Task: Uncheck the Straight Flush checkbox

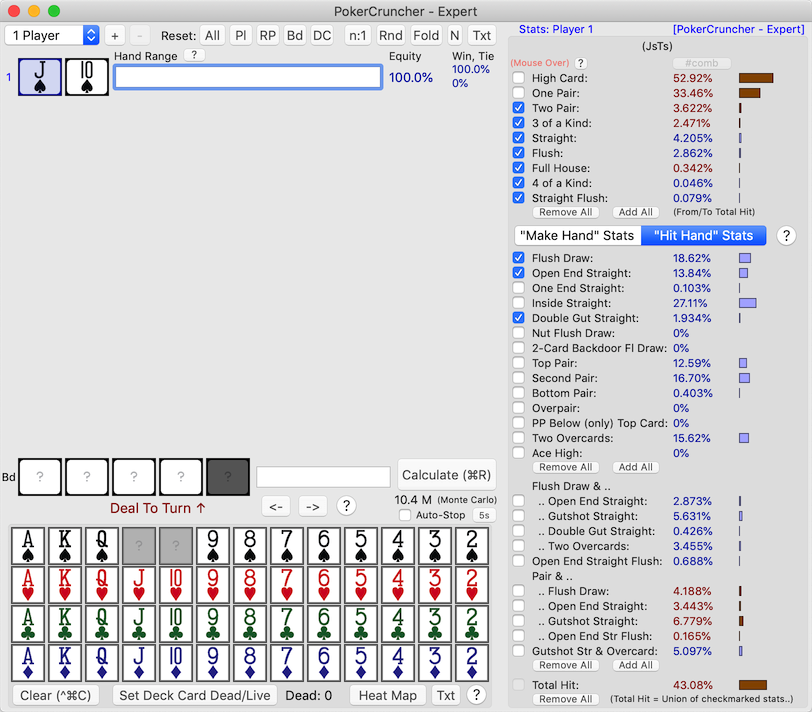Action: 518,198
